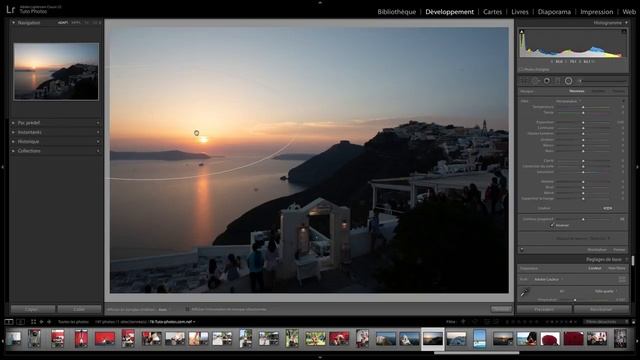Screen dimensions: 640x360
Task: Click the white balance eyedropper tool
Action: pos(524,292)
